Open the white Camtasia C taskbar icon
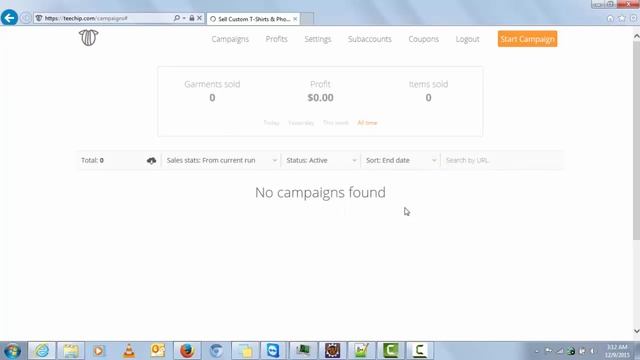Screen dimensions: 640x360 420,351
